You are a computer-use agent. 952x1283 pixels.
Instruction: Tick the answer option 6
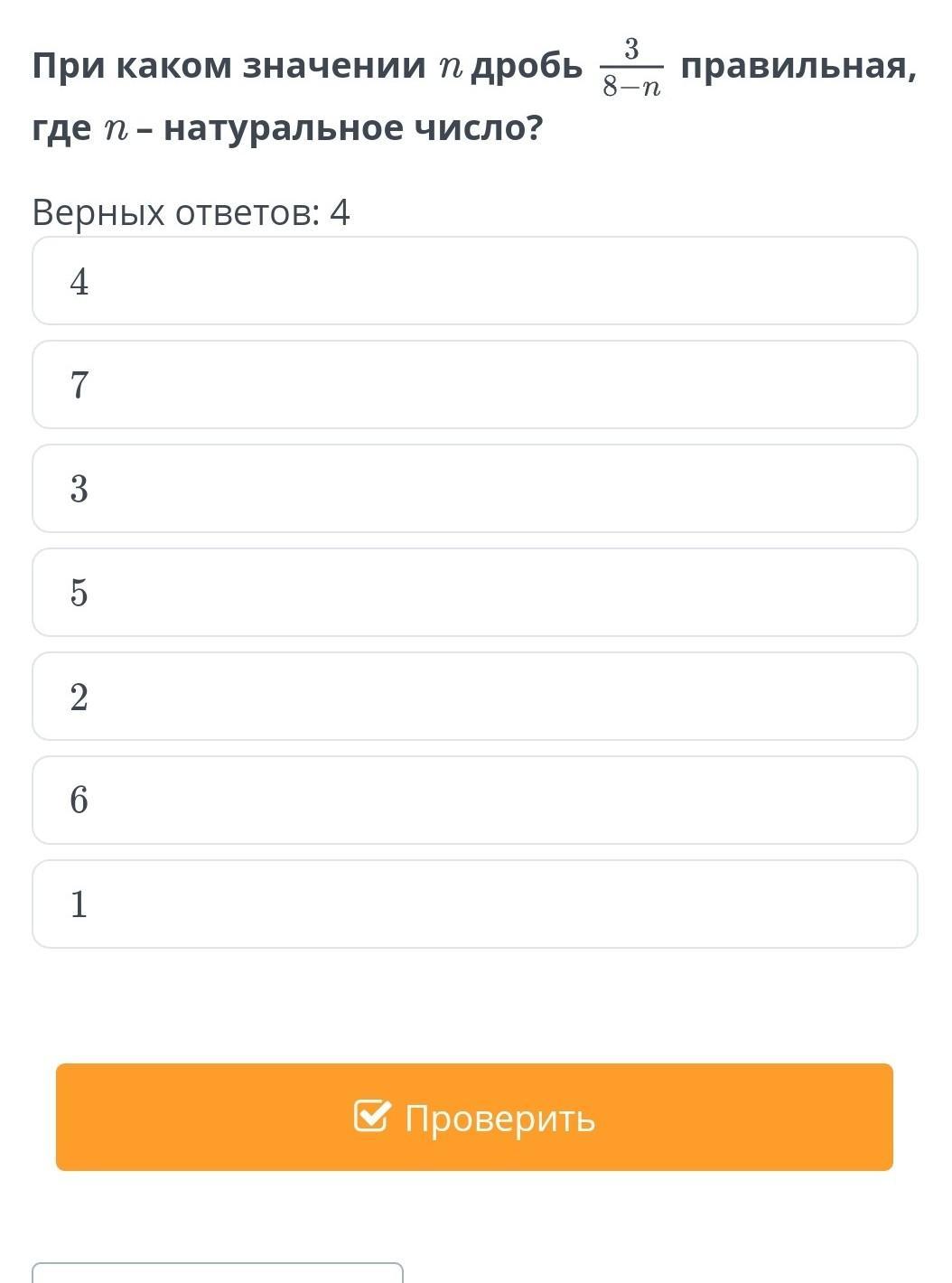pos(474,801)
